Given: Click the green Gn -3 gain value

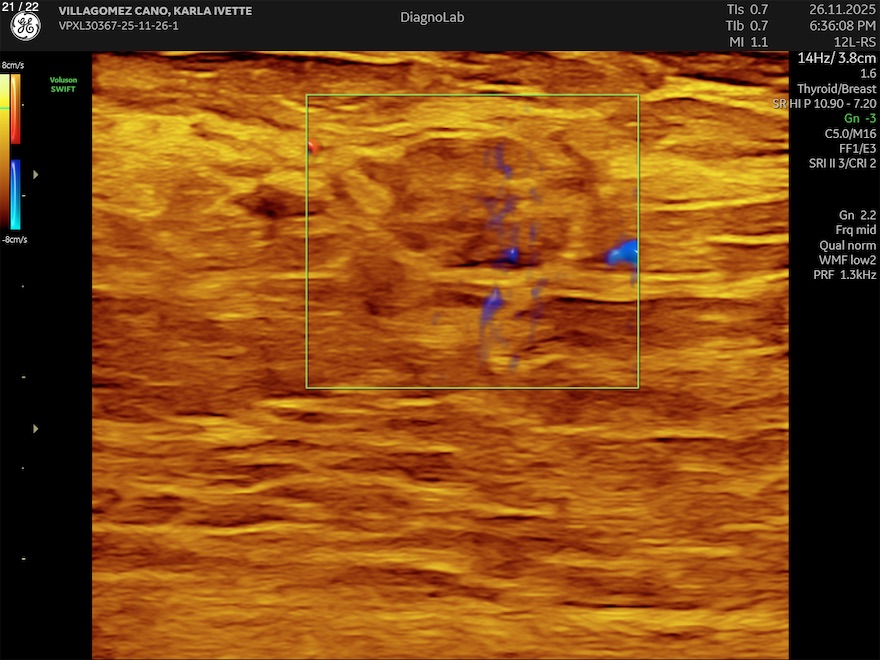Looking at the screenshot, I should pos(859,118).
